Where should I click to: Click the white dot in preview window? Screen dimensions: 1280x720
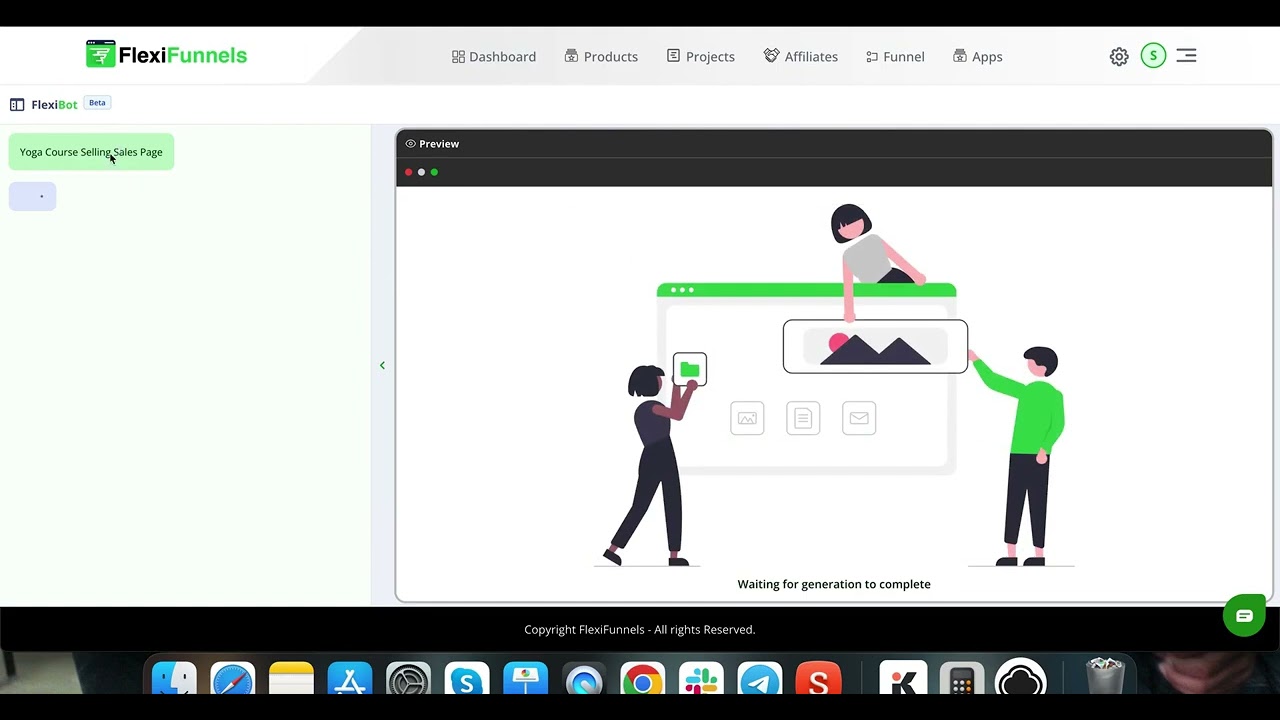click(421, 172)
